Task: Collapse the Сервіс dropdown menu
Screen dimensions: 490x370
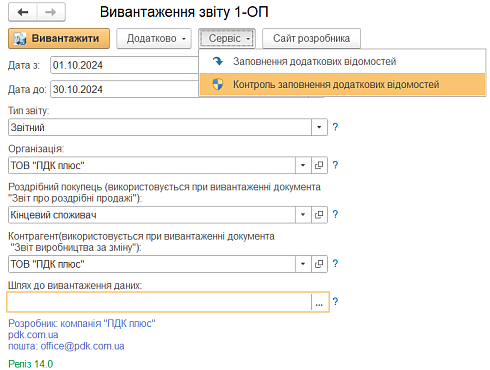Action: click(x=227, y=38)
